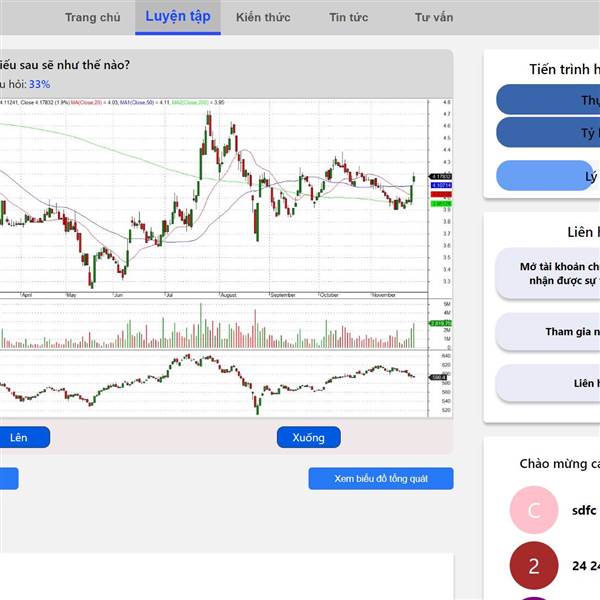
Task: Click the black current price tag
Action: tap(441, 176)
